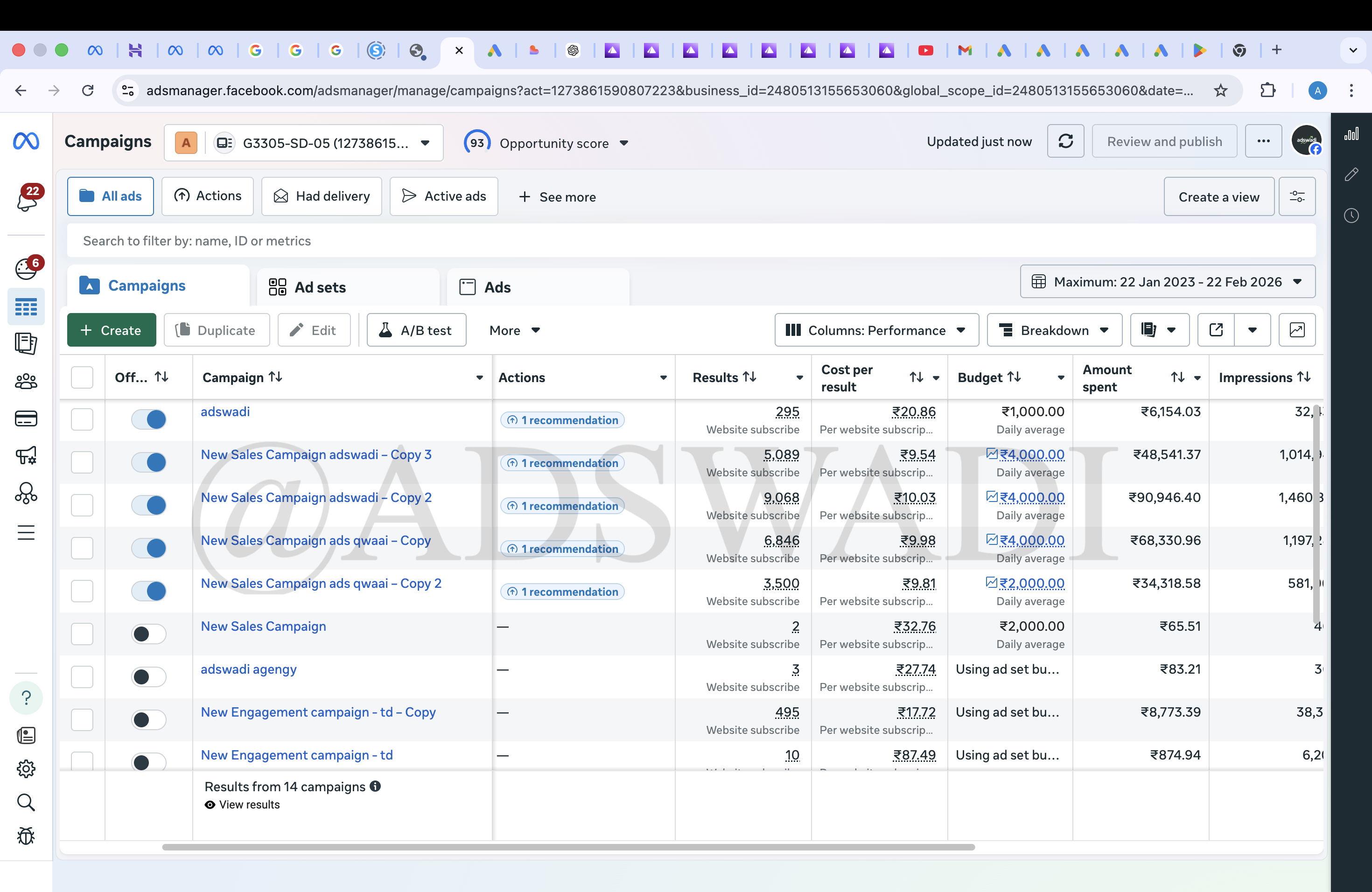This screenshot has width=1372, height=892.
Task: Click the search magnifier in left sidebar
Action: coord(26,802)
